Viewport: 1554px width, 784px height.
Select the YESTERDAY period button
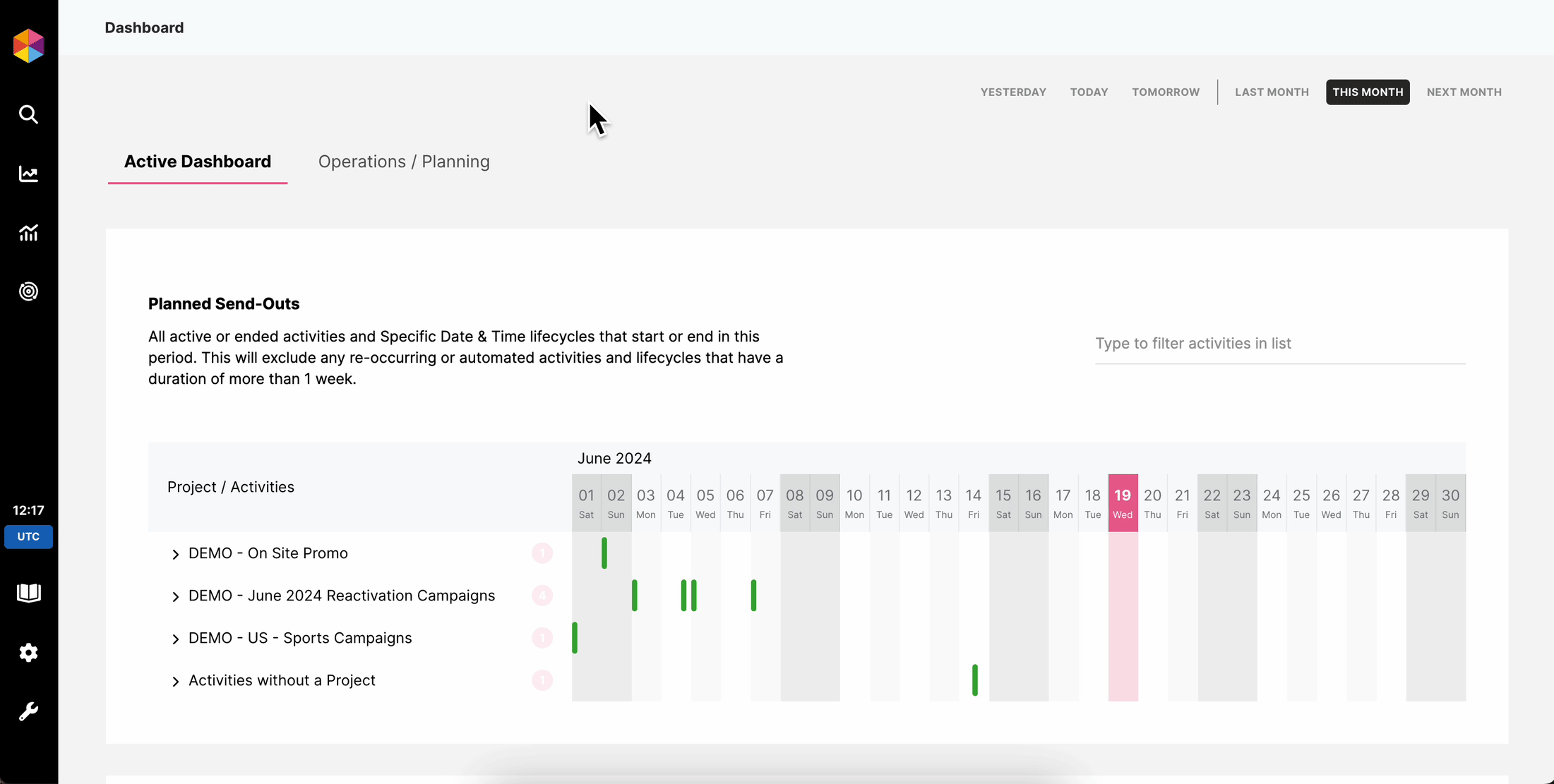pos(1012,92)
